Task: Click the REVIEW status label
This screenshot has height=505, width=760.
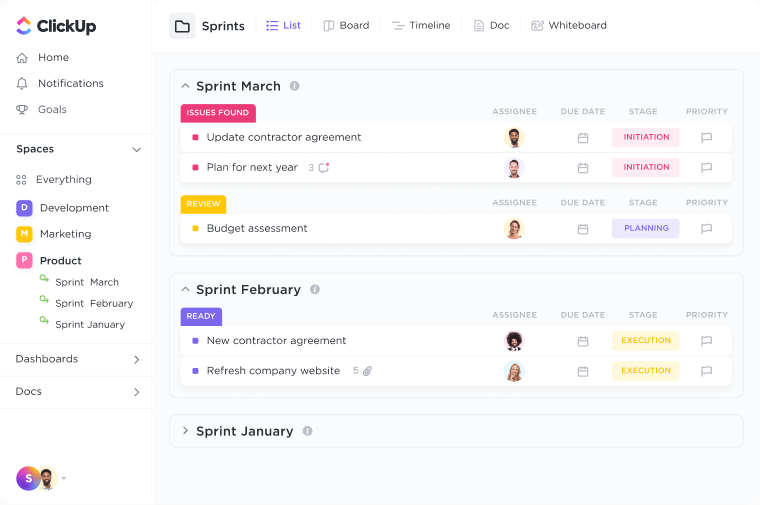Action: click(x=204, y=205)
